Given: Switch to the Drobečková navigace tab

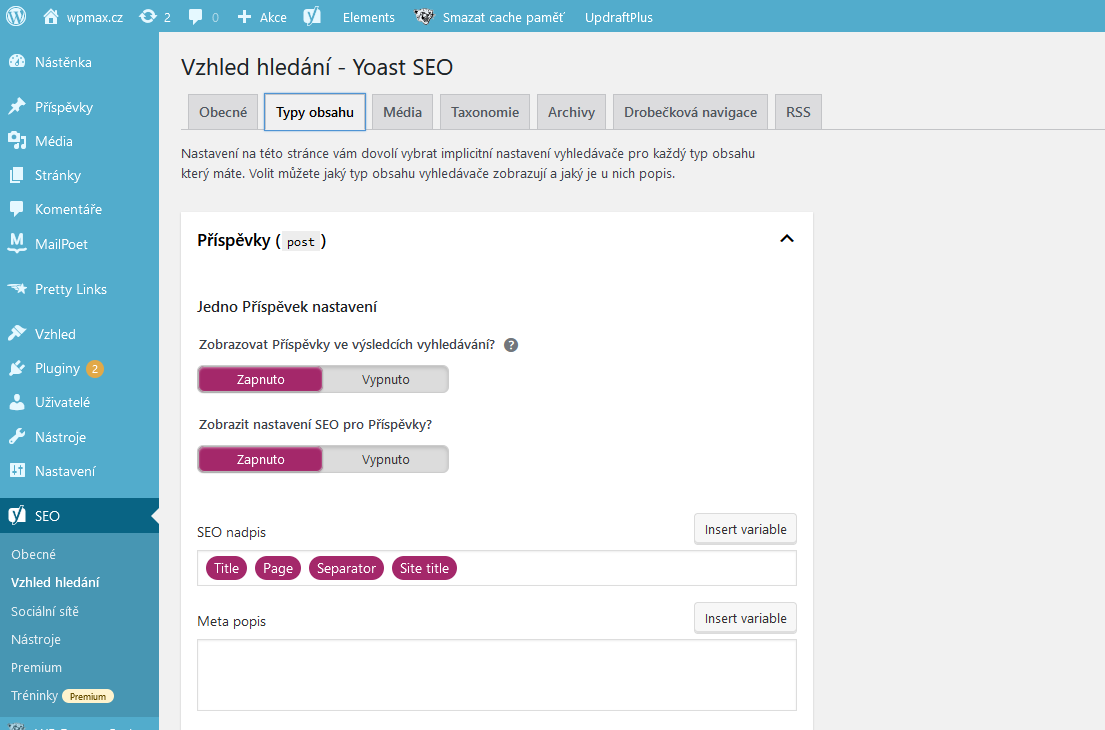Looking at the screenshot, I should pyautogui.click(x=690, y=112).
